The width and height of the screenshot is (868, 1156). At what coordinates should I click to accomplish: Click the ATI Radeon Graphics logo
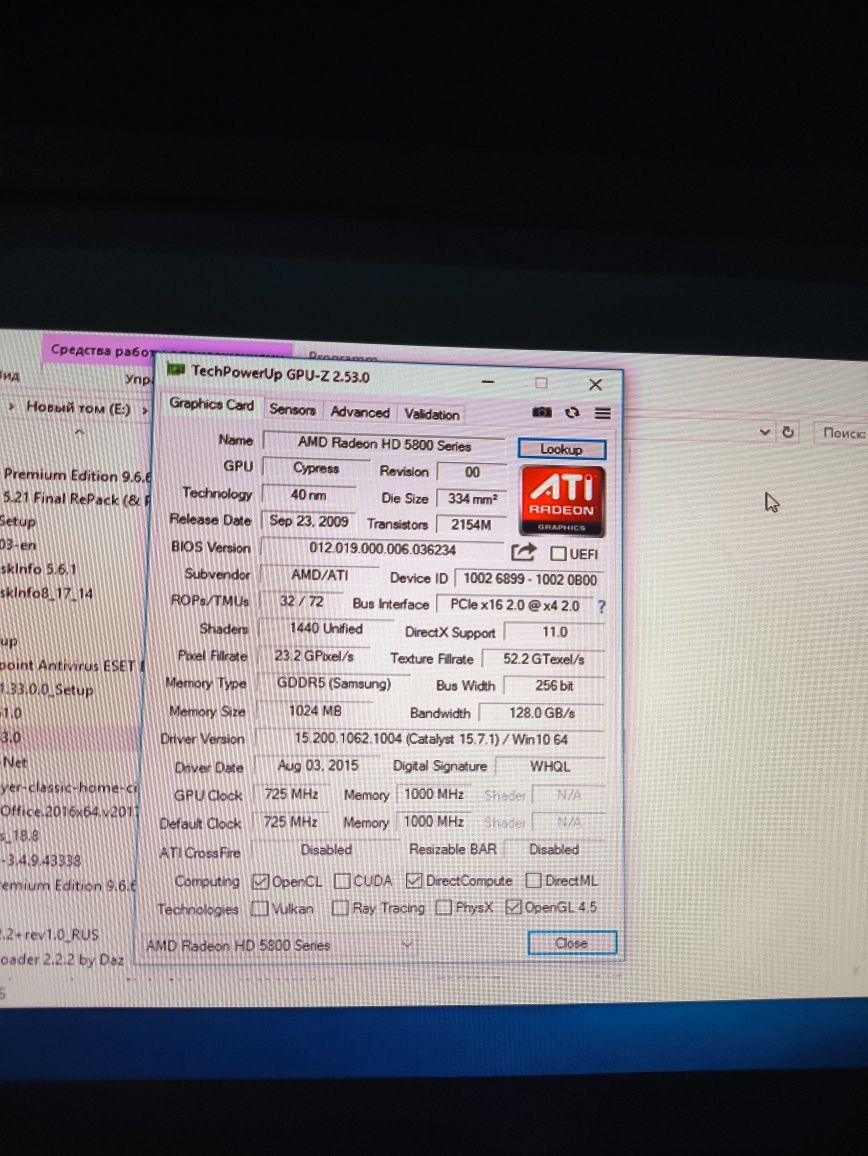pyautogui.click(x=563, y=501)
